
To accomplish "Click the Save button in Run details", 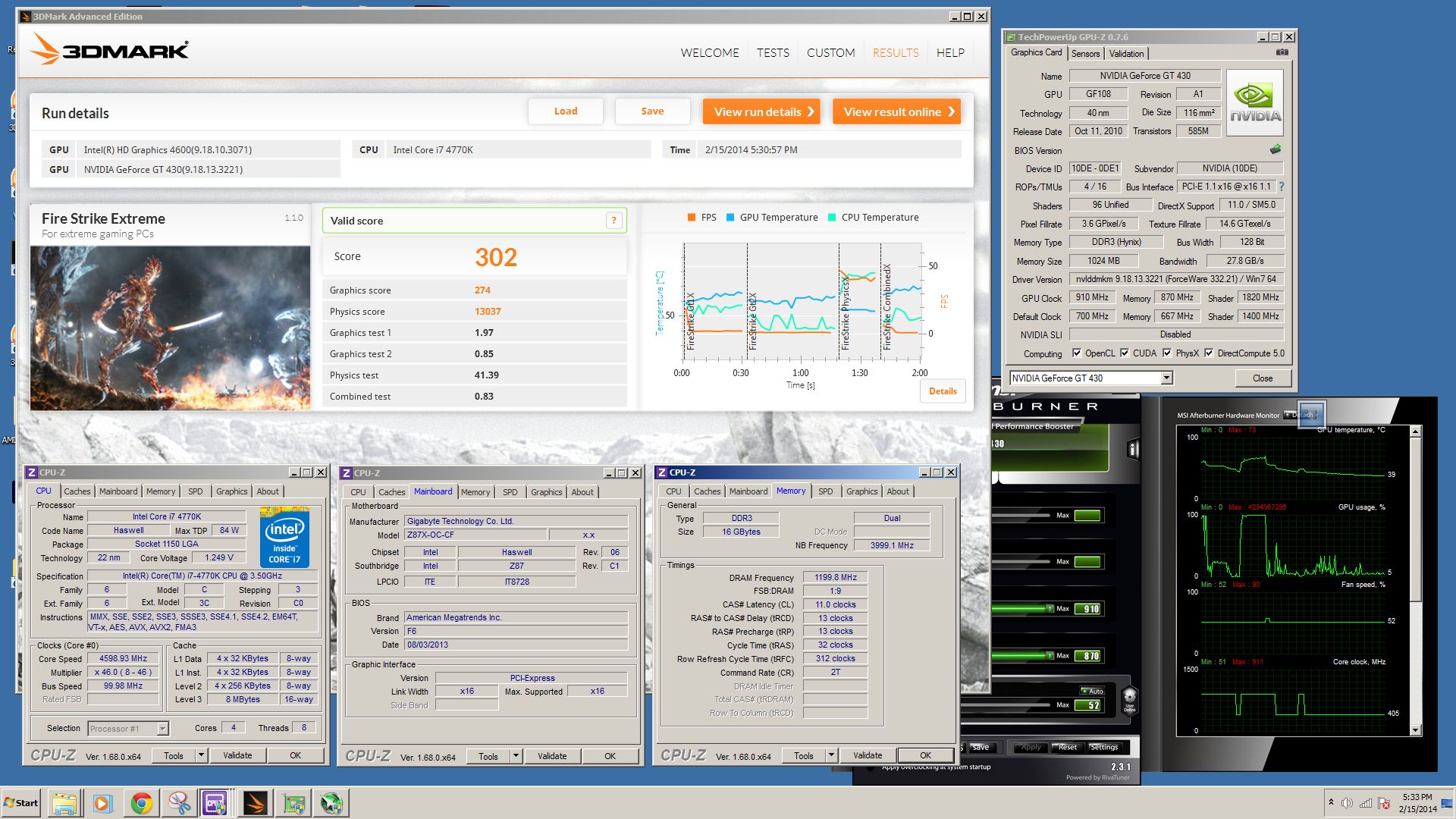I will coord(652,111).
